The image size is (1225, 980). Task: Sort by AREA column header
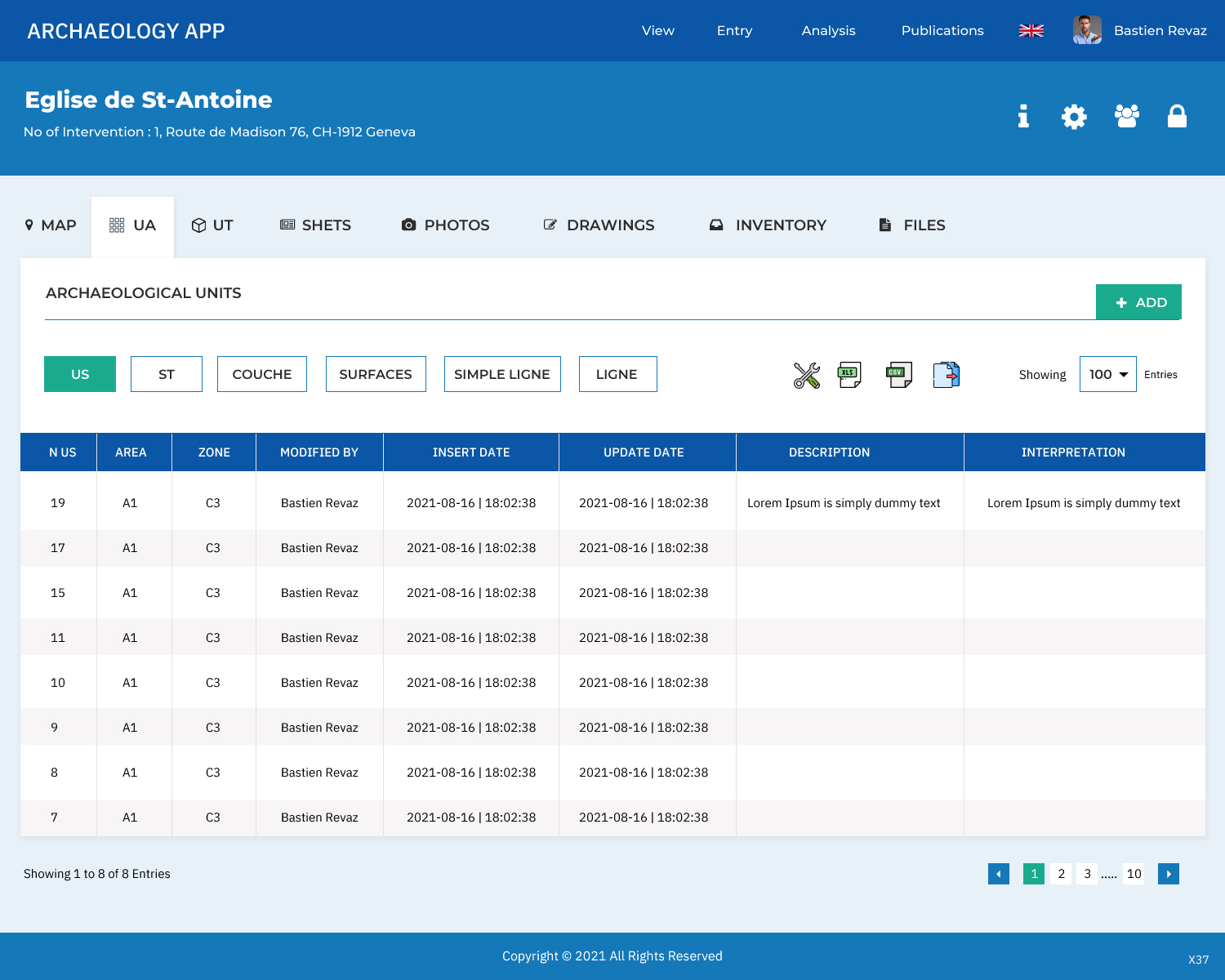[x=134, y=452]
